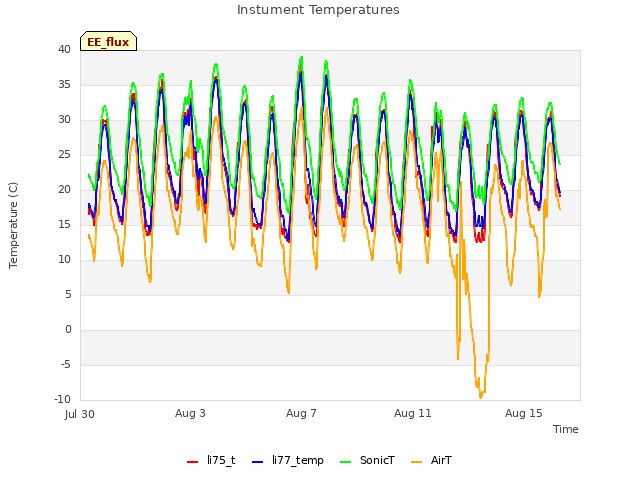
Task: Click the blue li77_temp legend swatch
Action: pos(258,462)
